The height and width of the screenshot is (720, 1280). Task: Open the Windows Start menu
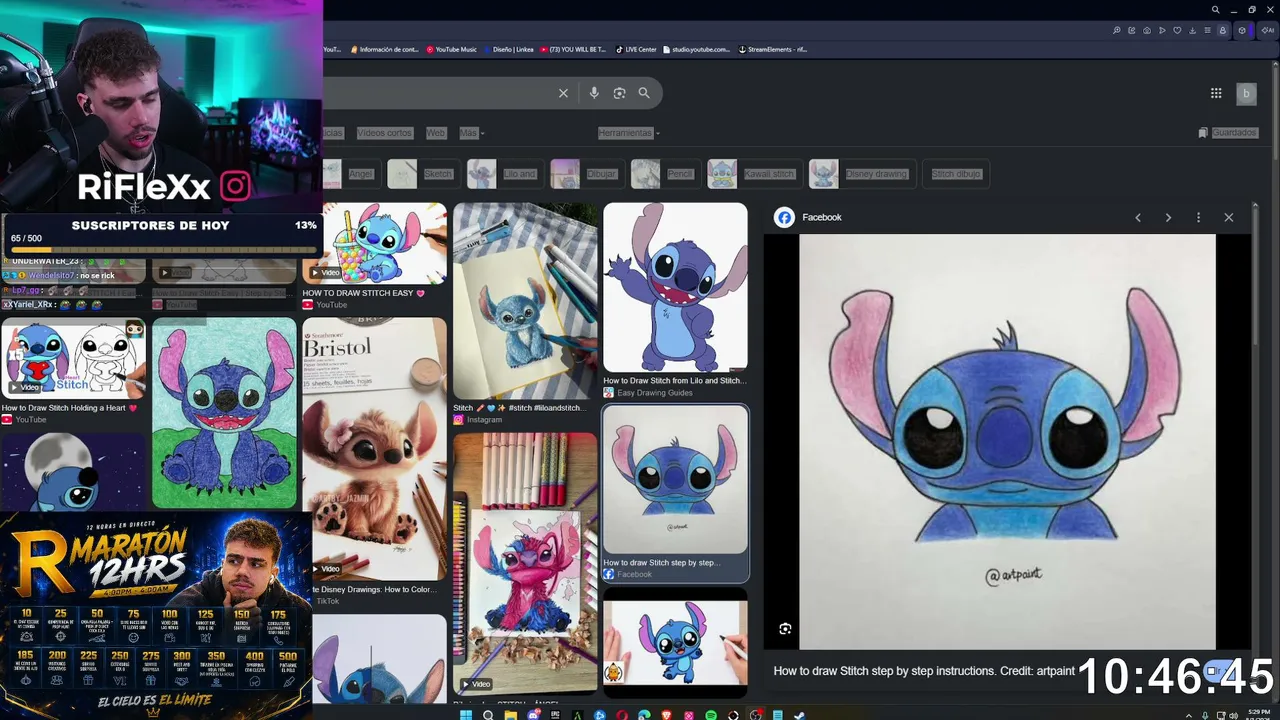pyautogui.click(x=466, y=715)
